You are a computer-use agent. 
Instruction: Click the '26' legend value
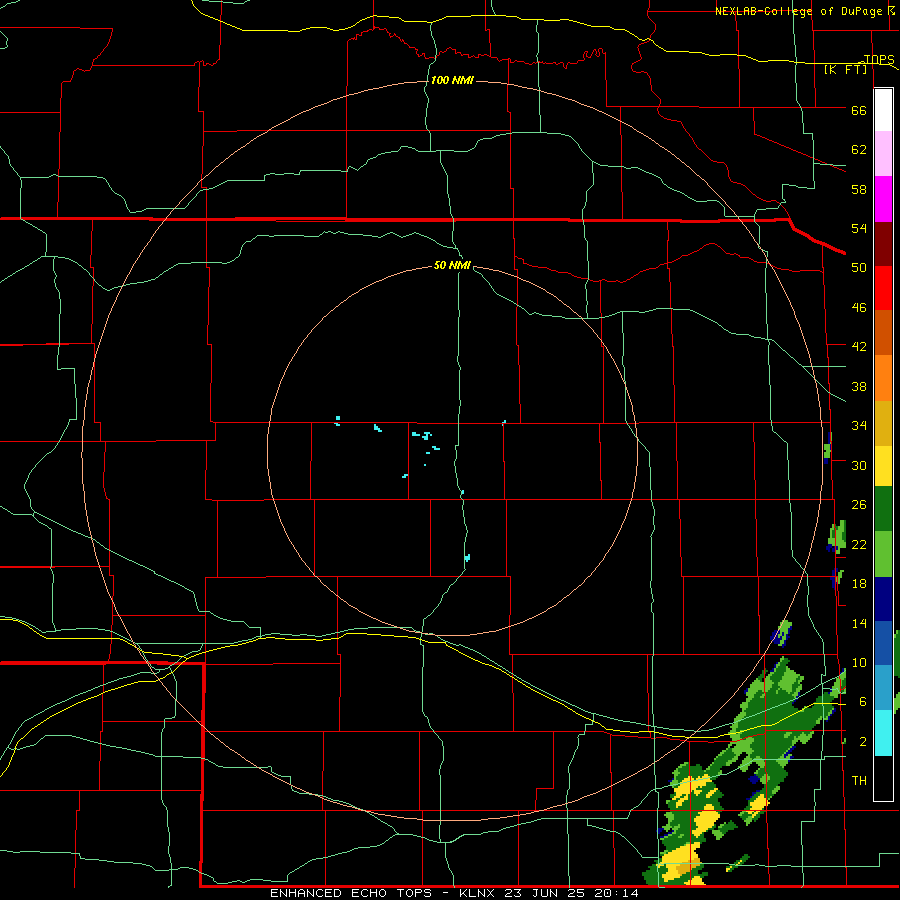tap(859, 505)
